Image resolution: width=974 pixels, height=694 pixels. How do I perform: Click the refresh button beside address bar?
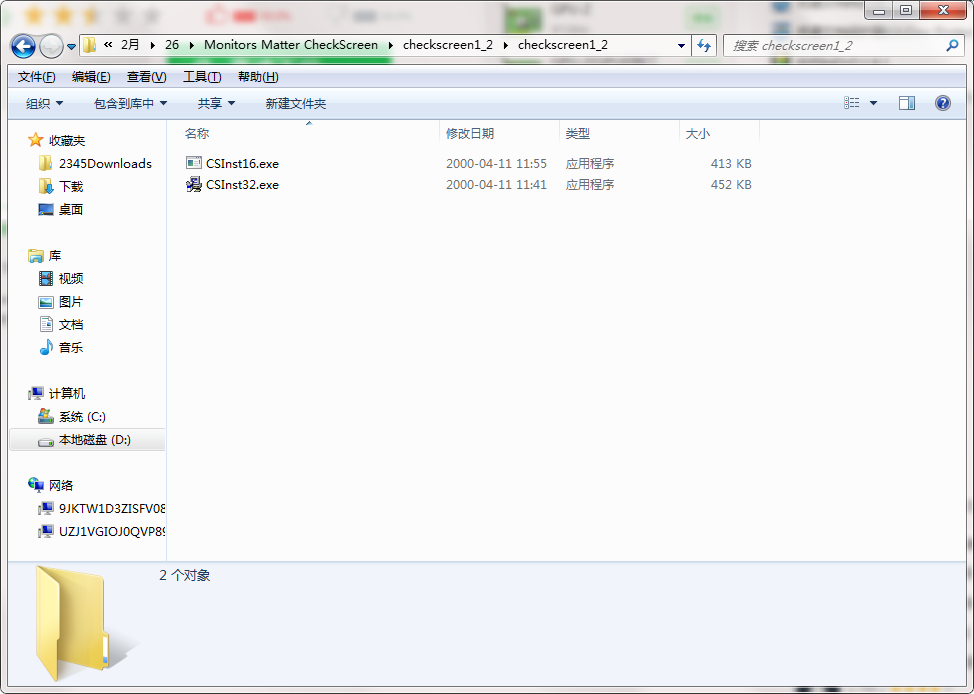704,45
